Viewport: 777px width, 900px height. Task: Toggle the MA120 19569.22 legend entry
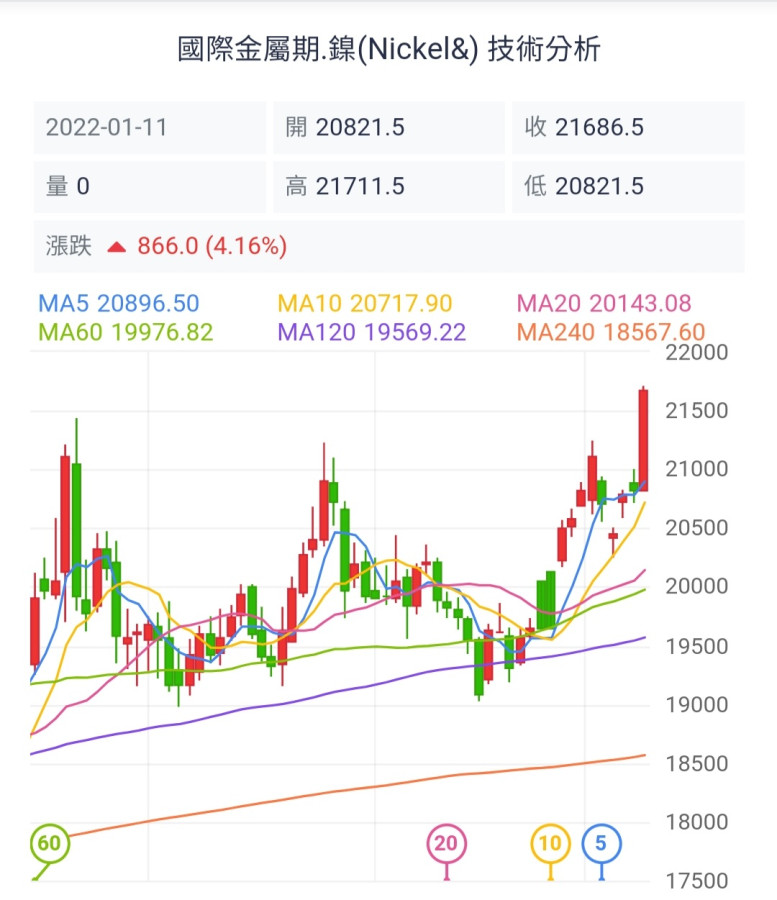(371, 332)
